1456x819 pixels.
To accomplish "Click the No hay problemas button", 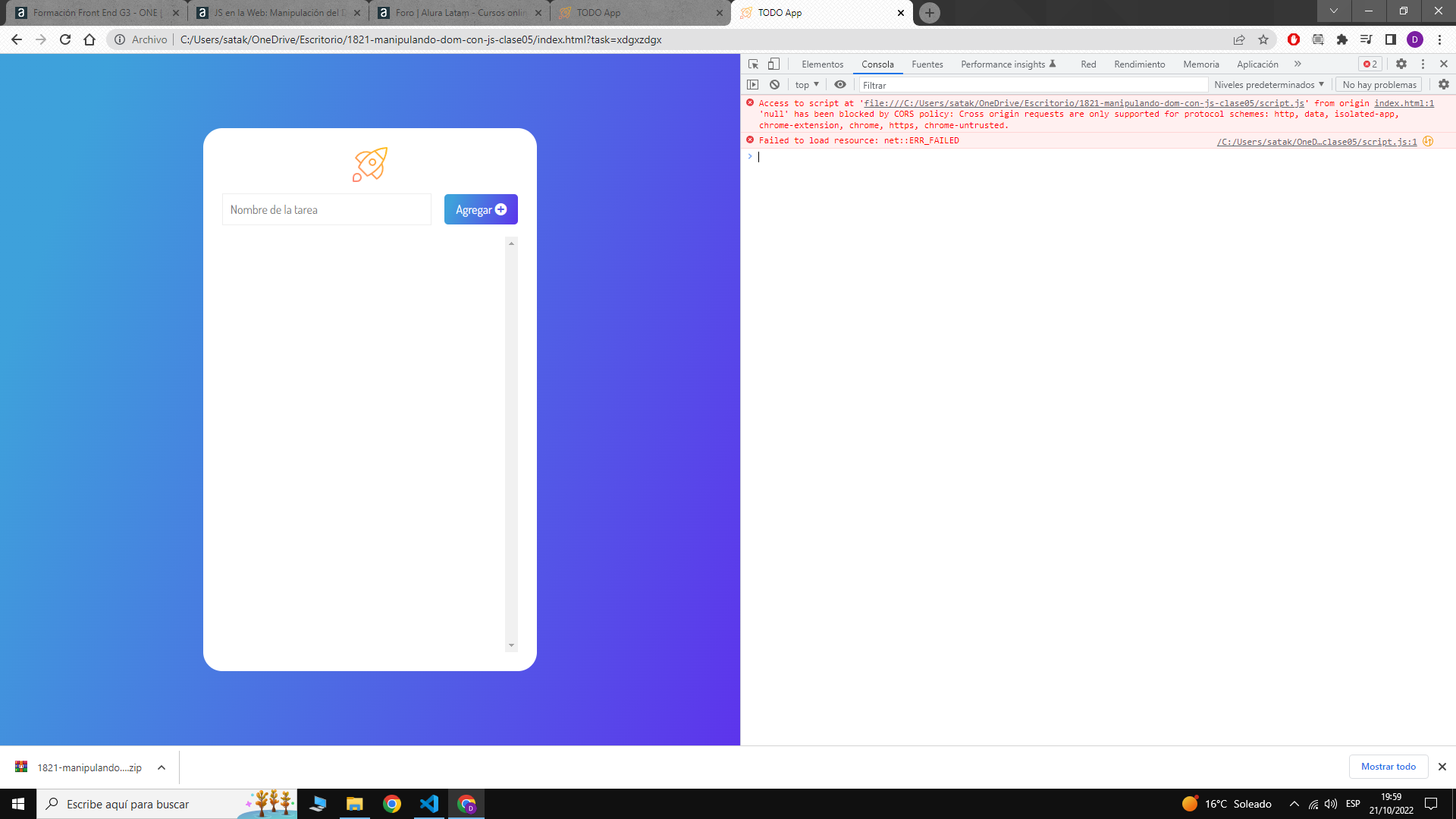I will point(1379,85).
